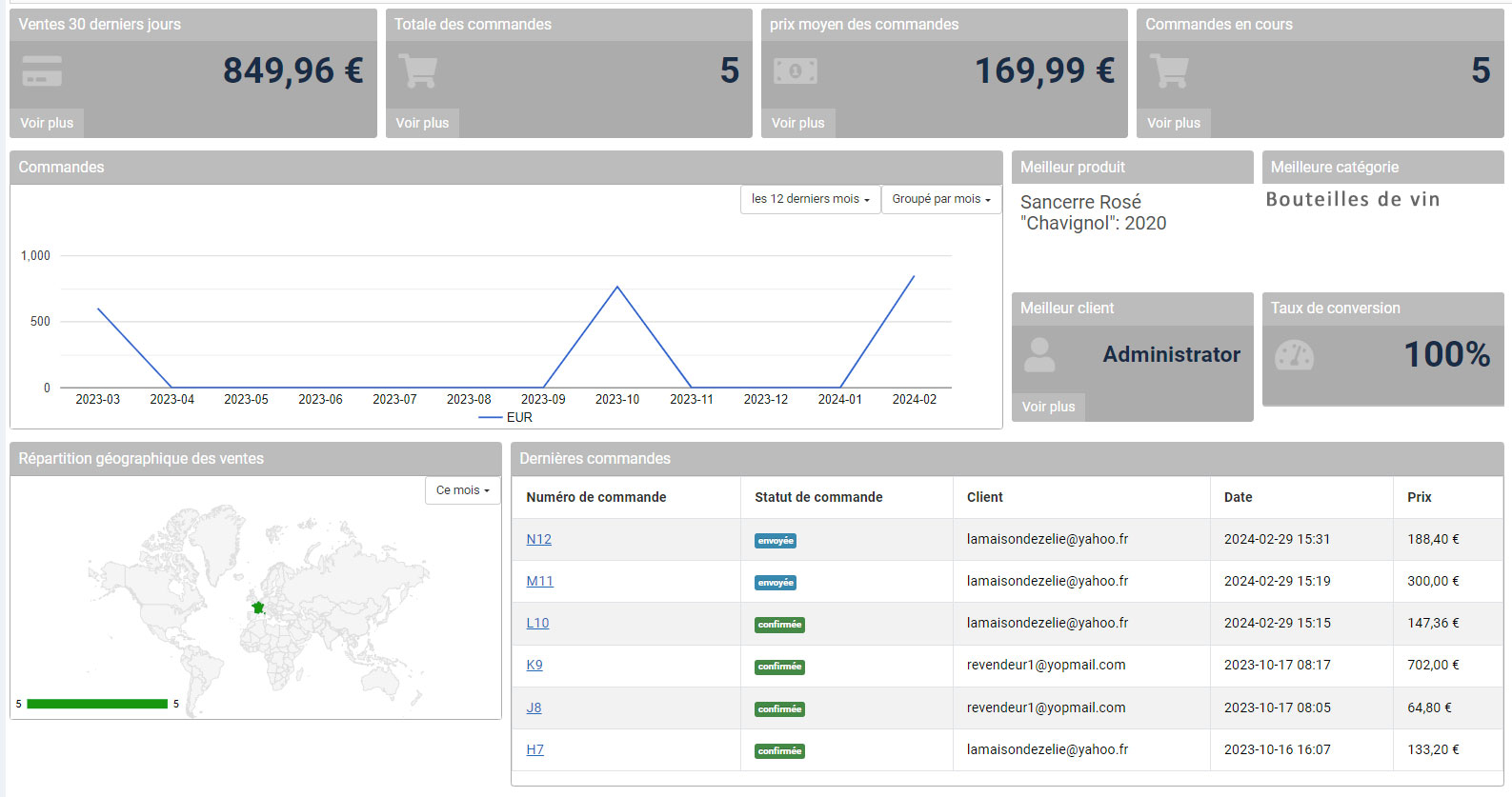1512x797 pixels.
Task: Expand the 'les 12 derniers mois' dropdown
Action: [811, 199]
